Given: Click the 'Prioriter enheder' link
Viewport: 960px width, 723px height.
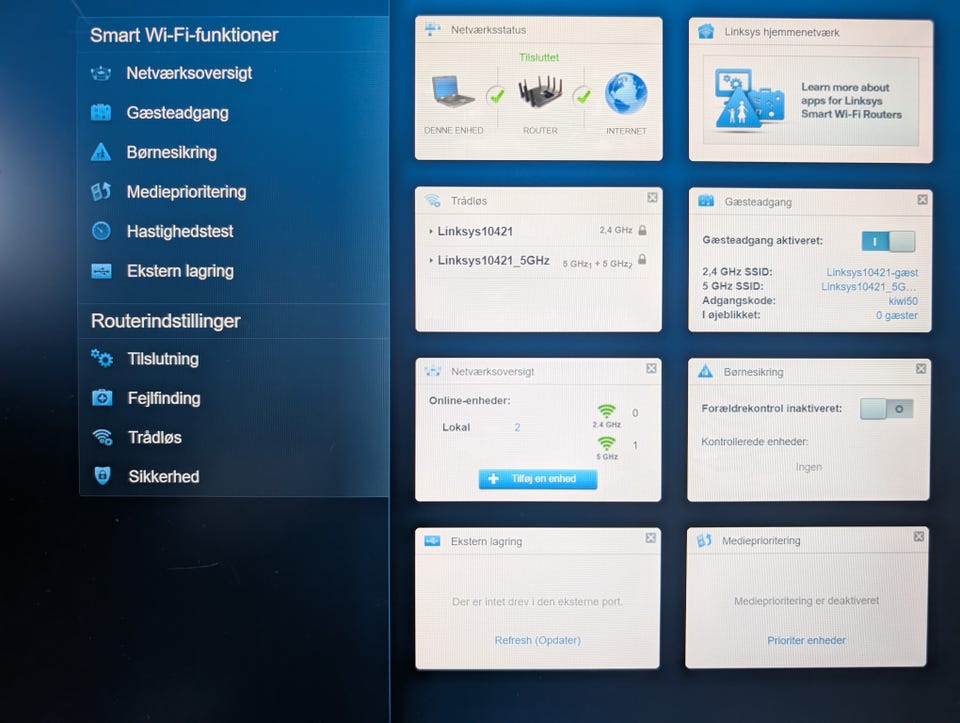Looking at the screenshot, I should pos(806,640).
